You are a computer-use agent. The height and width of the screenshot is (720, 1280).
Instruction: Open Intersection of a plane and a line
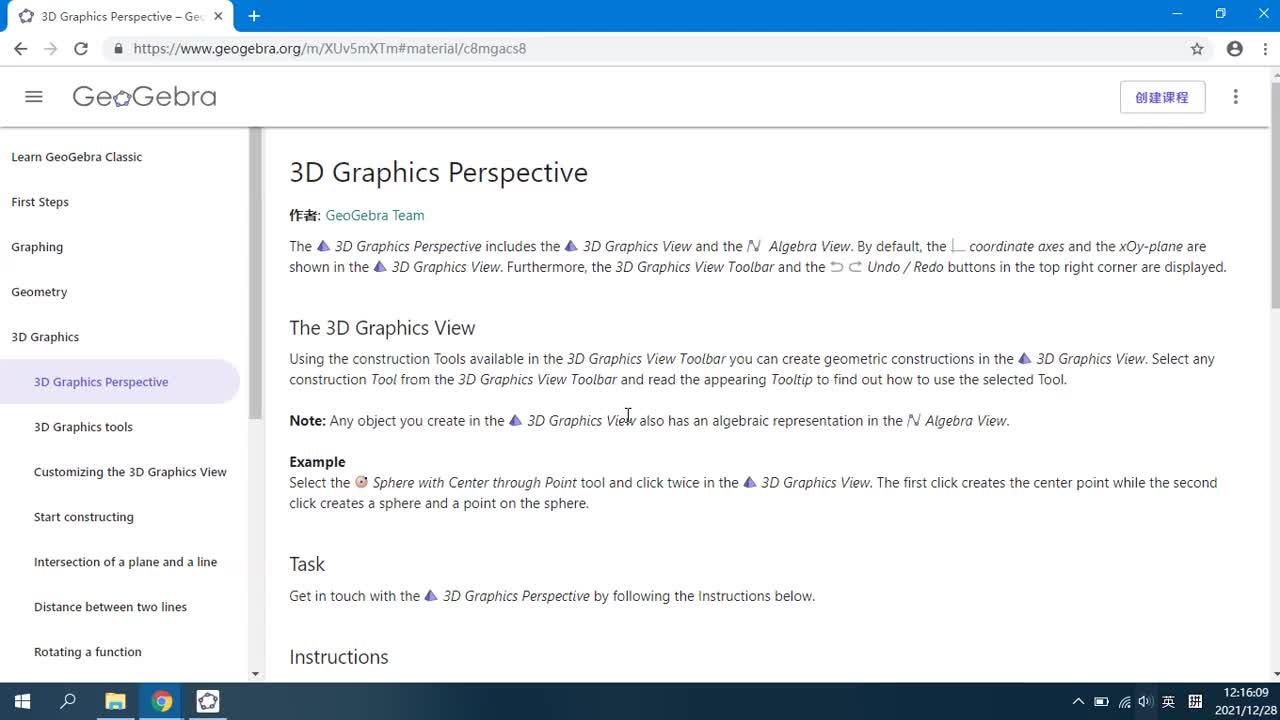click(125, 562)
